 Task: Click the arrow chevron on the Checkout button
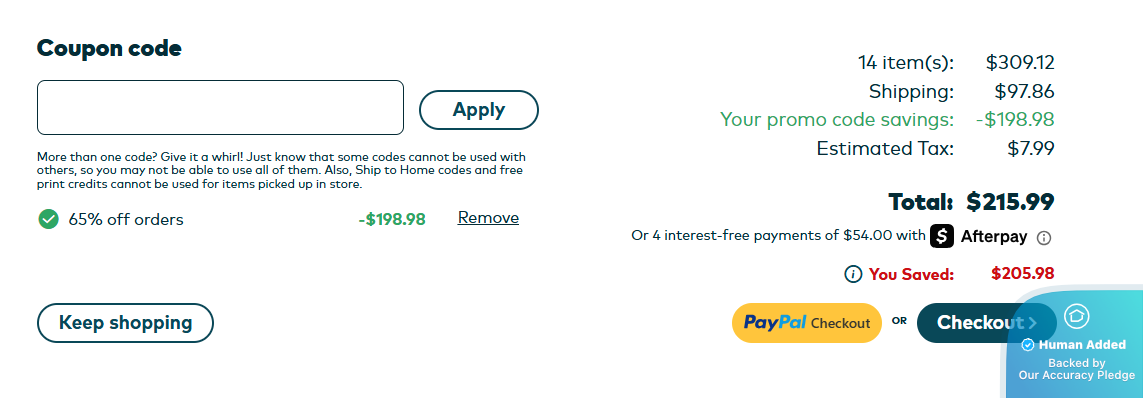(x=1032, y=323)
